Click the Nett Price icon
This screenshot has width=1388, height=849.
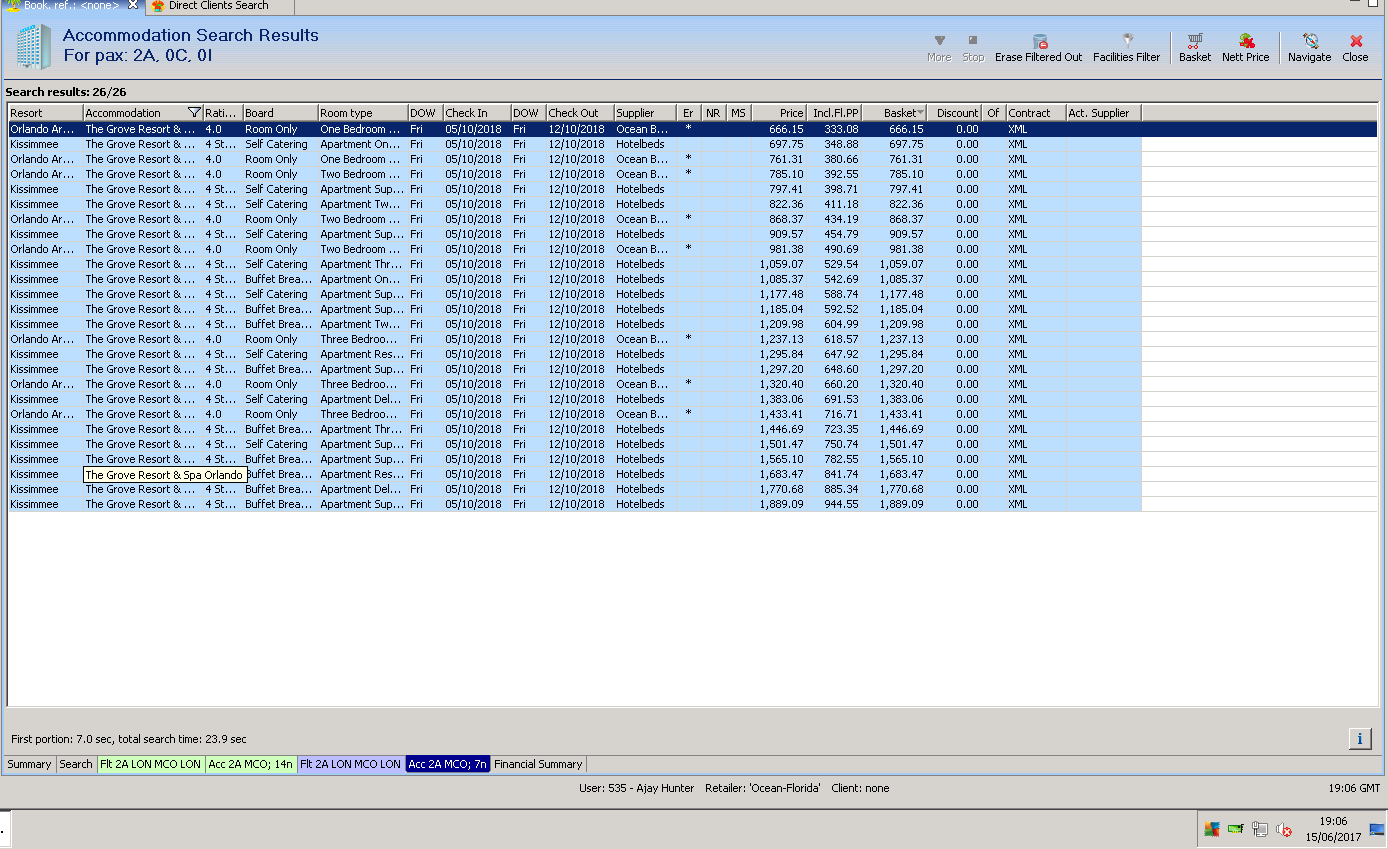click(x=1245, y=42)
